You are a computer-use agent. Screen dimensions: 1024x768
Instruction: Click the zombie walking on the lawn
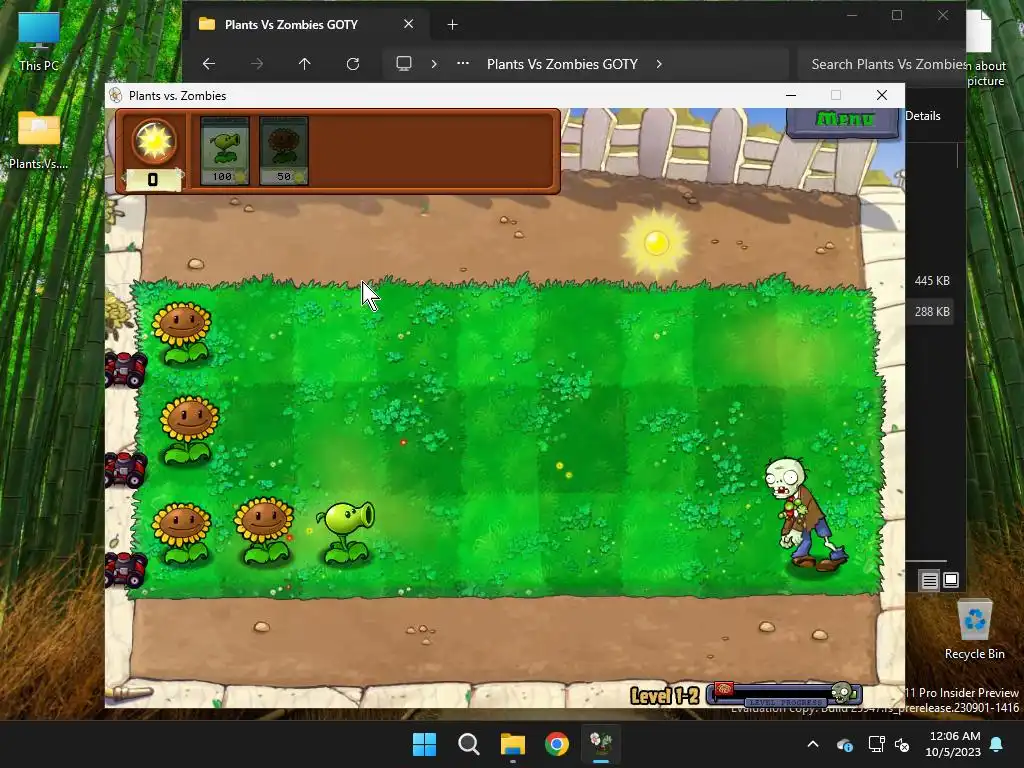point(805,513)
